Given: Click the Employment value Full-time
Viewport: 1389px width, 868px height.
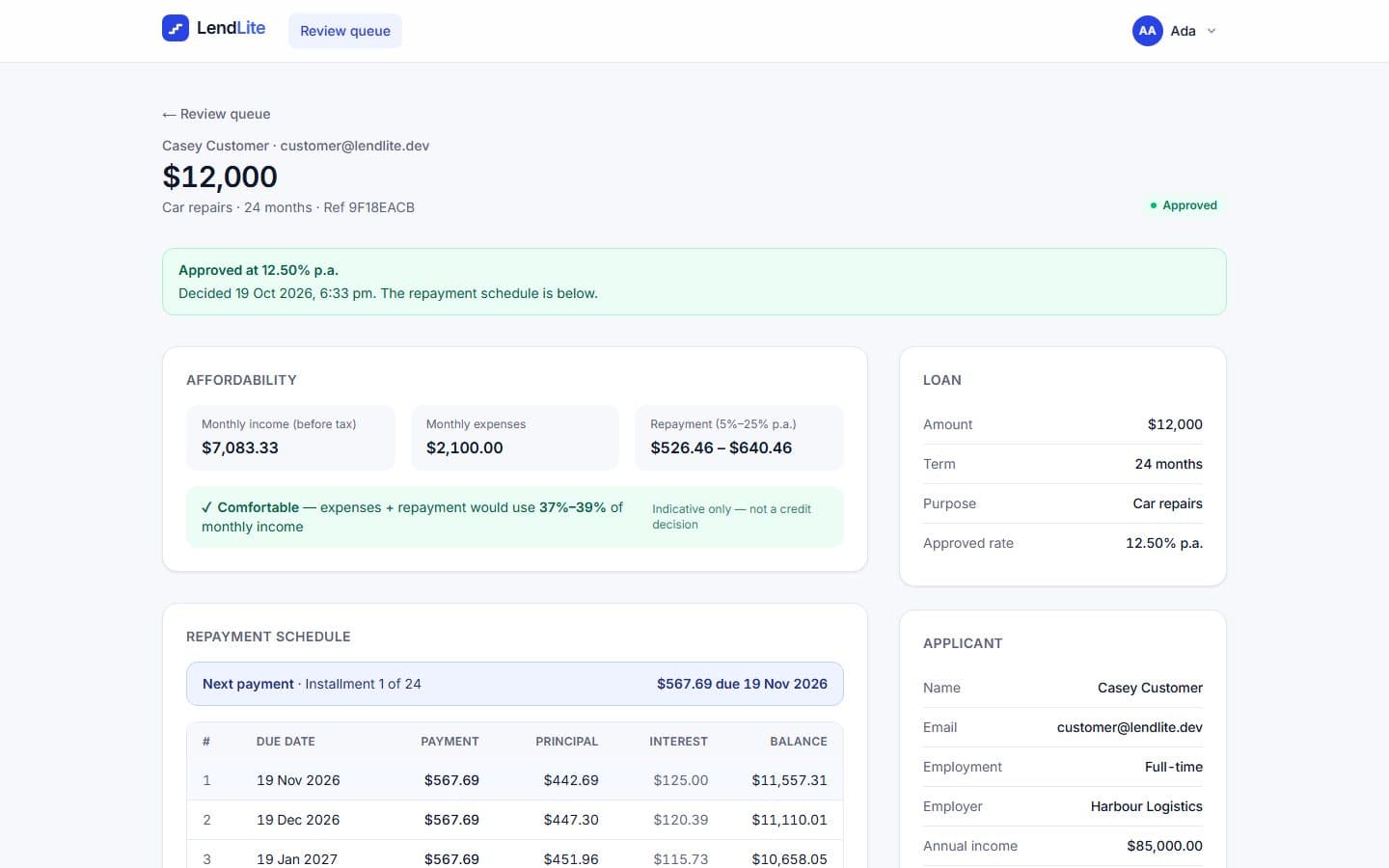Looking at the screenshot, I should (x=1174, y=767).
